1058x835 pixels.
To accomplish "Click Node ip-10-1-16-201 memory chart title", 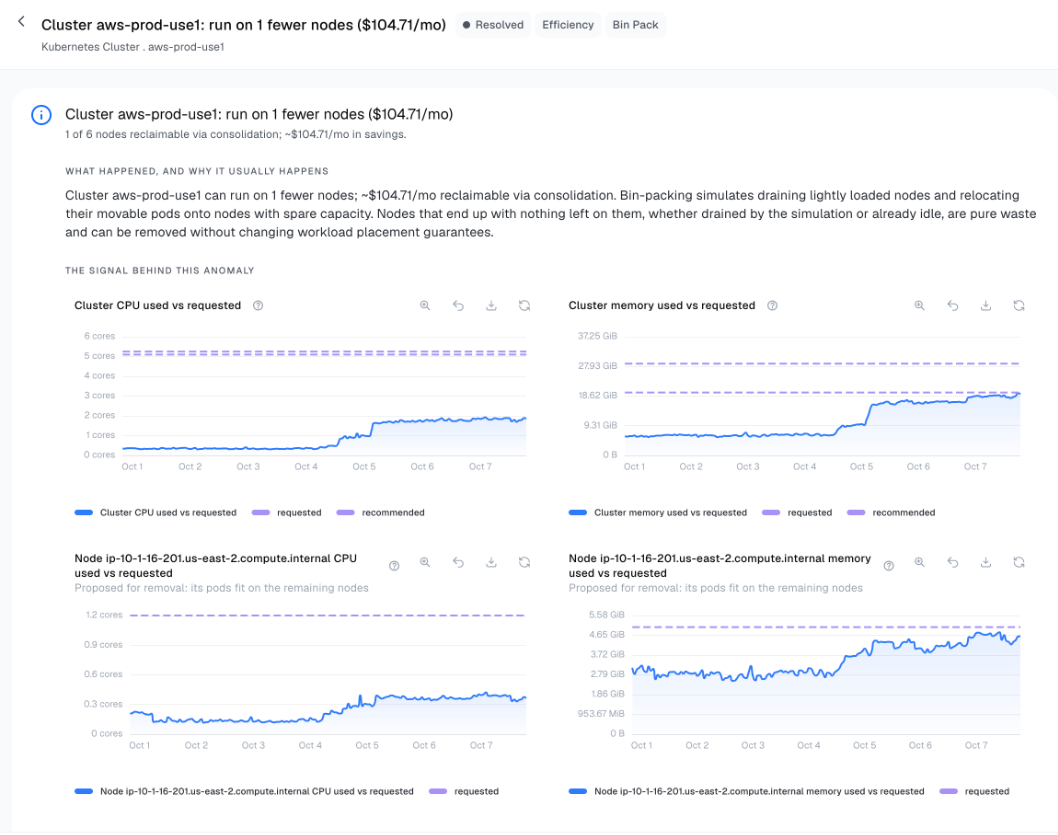I will coord(720,566).
